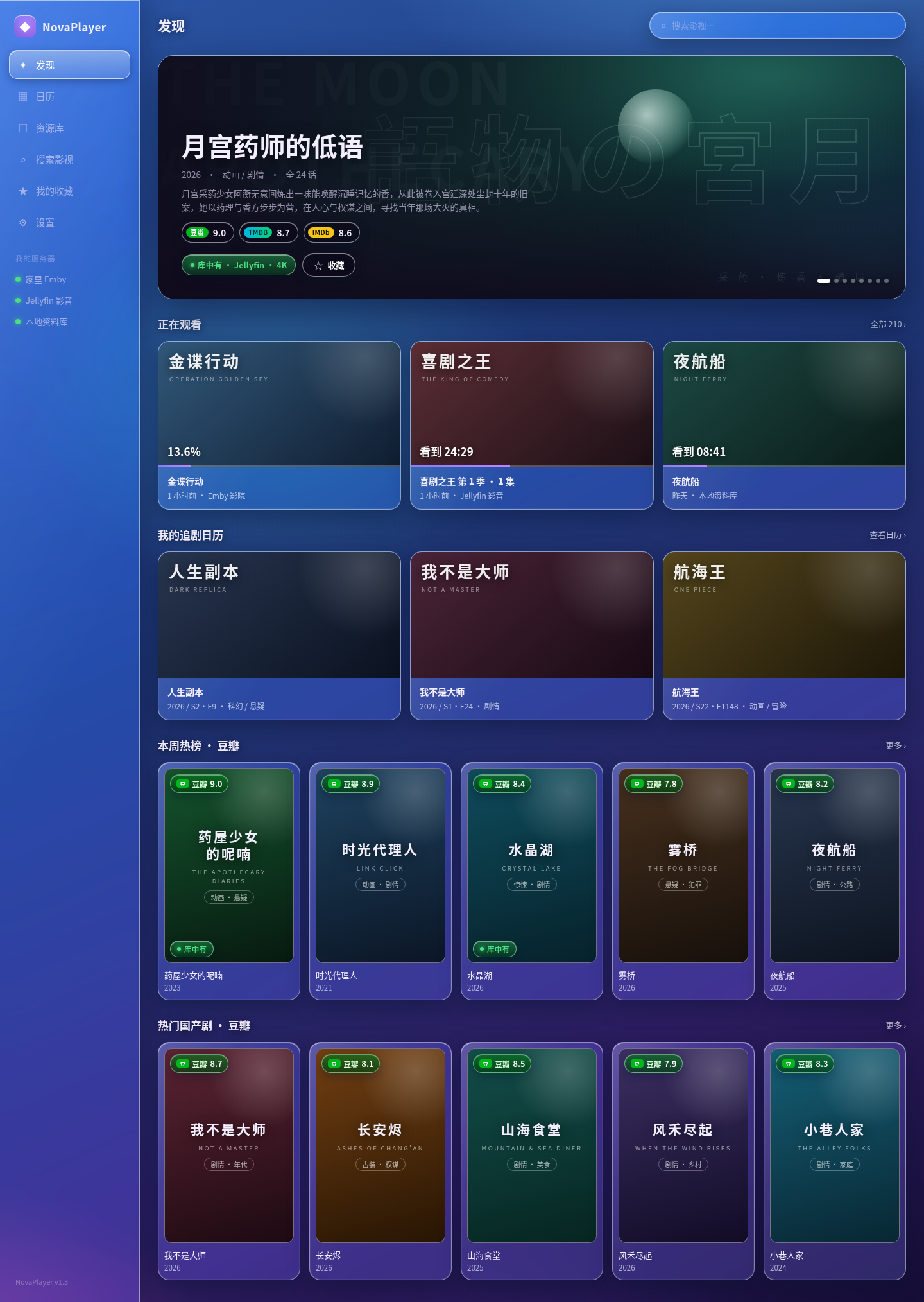Click the TMDB 8.7 rating badge

click(268, 232)
